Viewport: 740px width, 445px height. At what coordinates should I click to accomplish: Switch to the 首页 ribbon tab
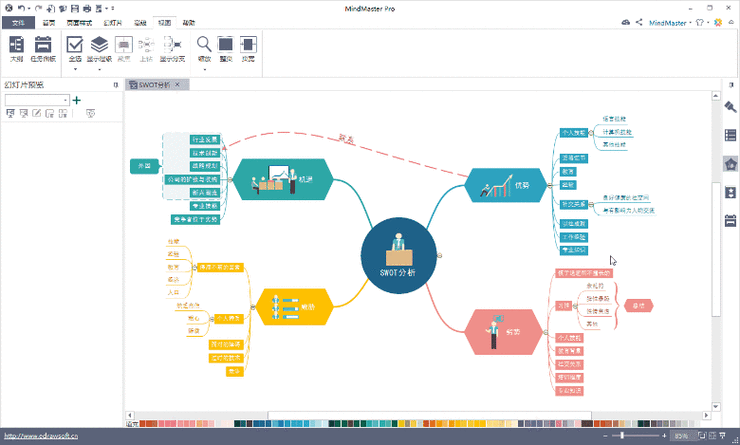[x=49, y=23]
